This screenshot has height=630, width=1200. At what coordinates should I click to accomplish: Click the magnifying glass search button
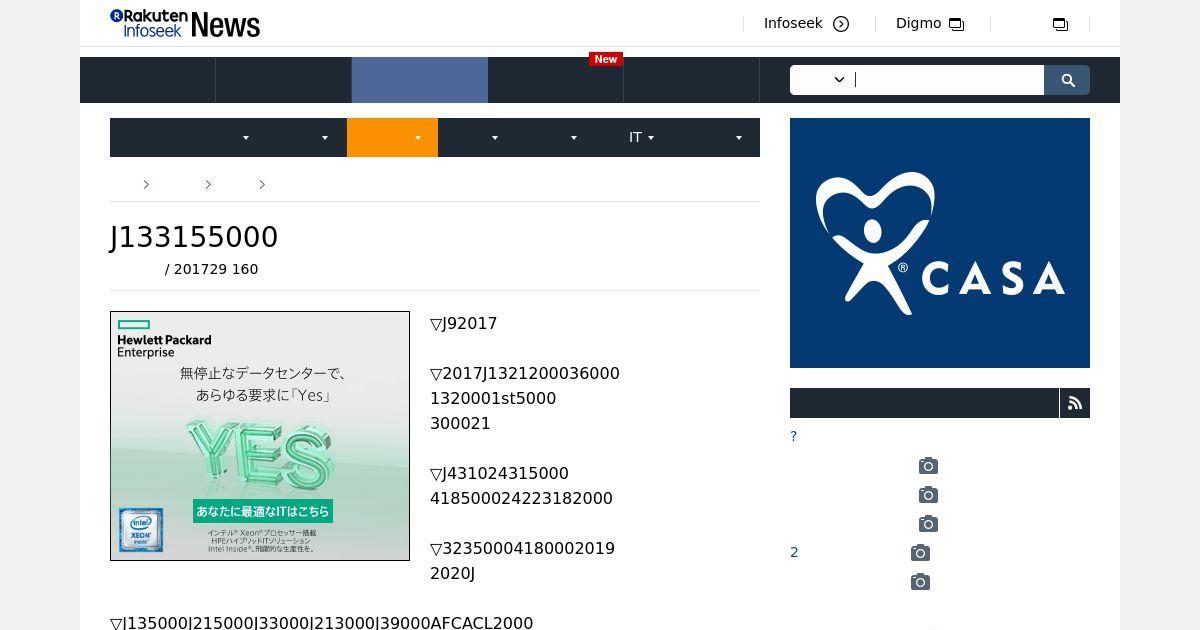pyautogui.click(x=1067, y=80)
